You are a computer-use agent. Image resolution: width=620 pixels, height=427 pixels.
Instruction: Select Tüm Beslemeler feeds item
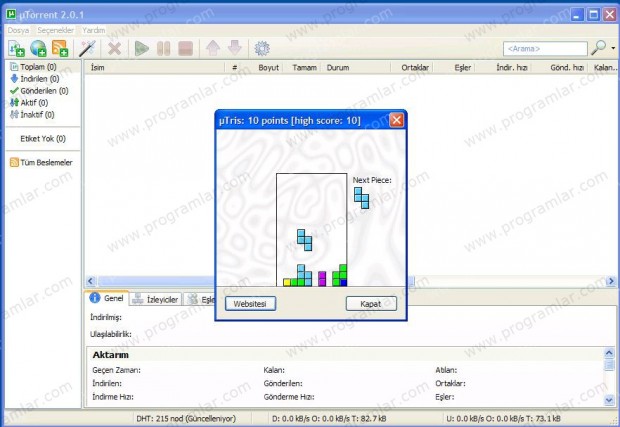pos(46,162)
